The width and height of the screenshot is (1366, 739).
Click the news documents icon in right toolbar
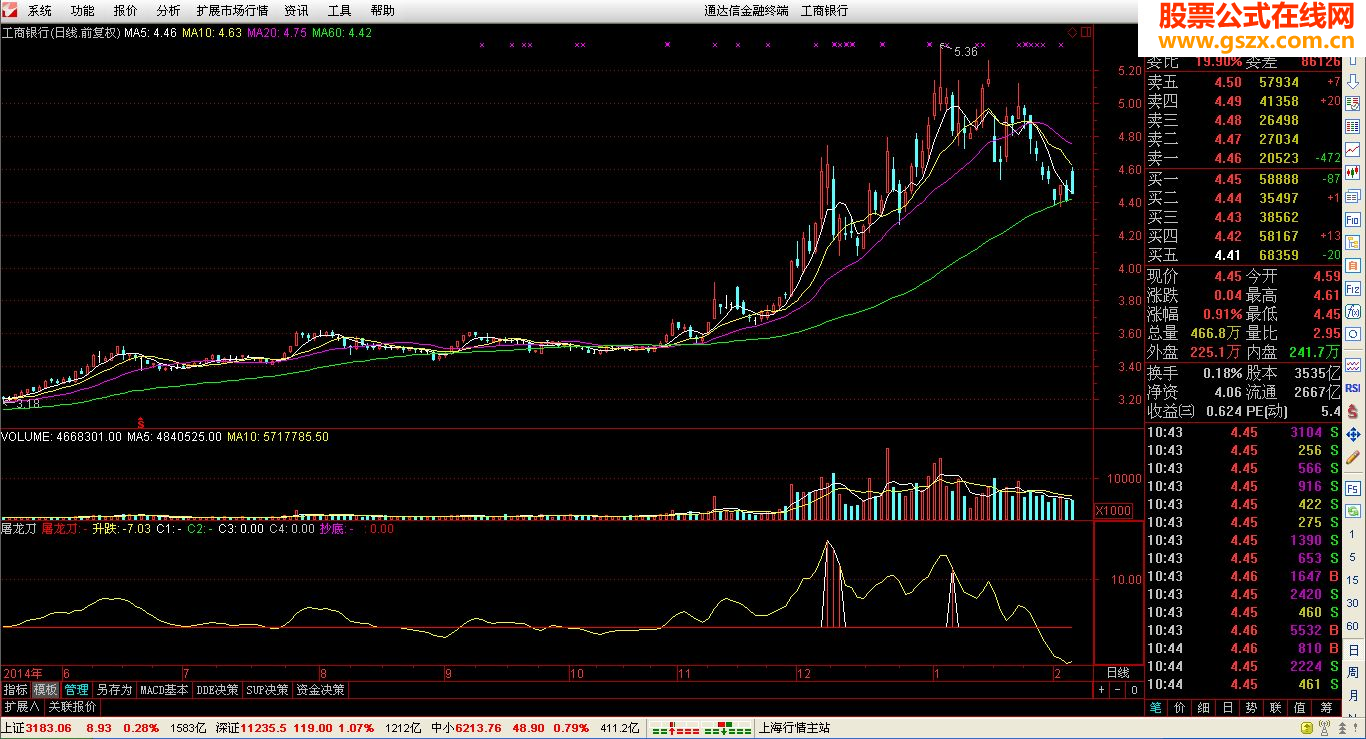1353,196
